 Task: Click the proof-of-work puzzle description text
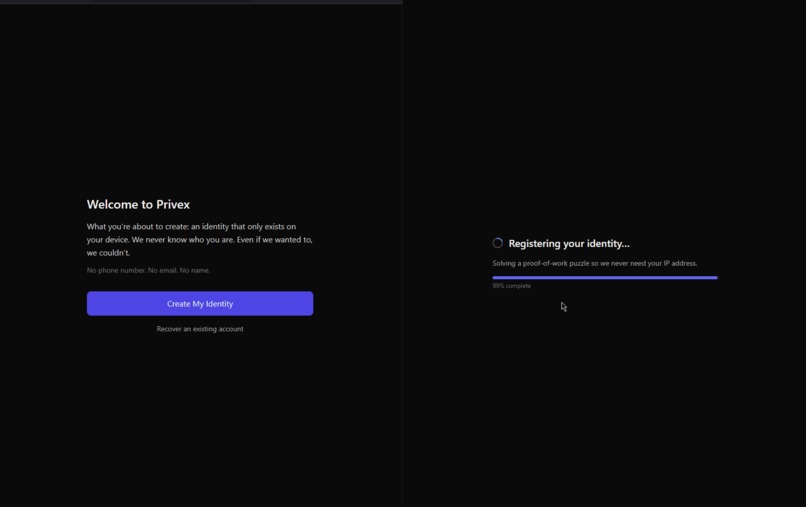click(x=595, y=263)
